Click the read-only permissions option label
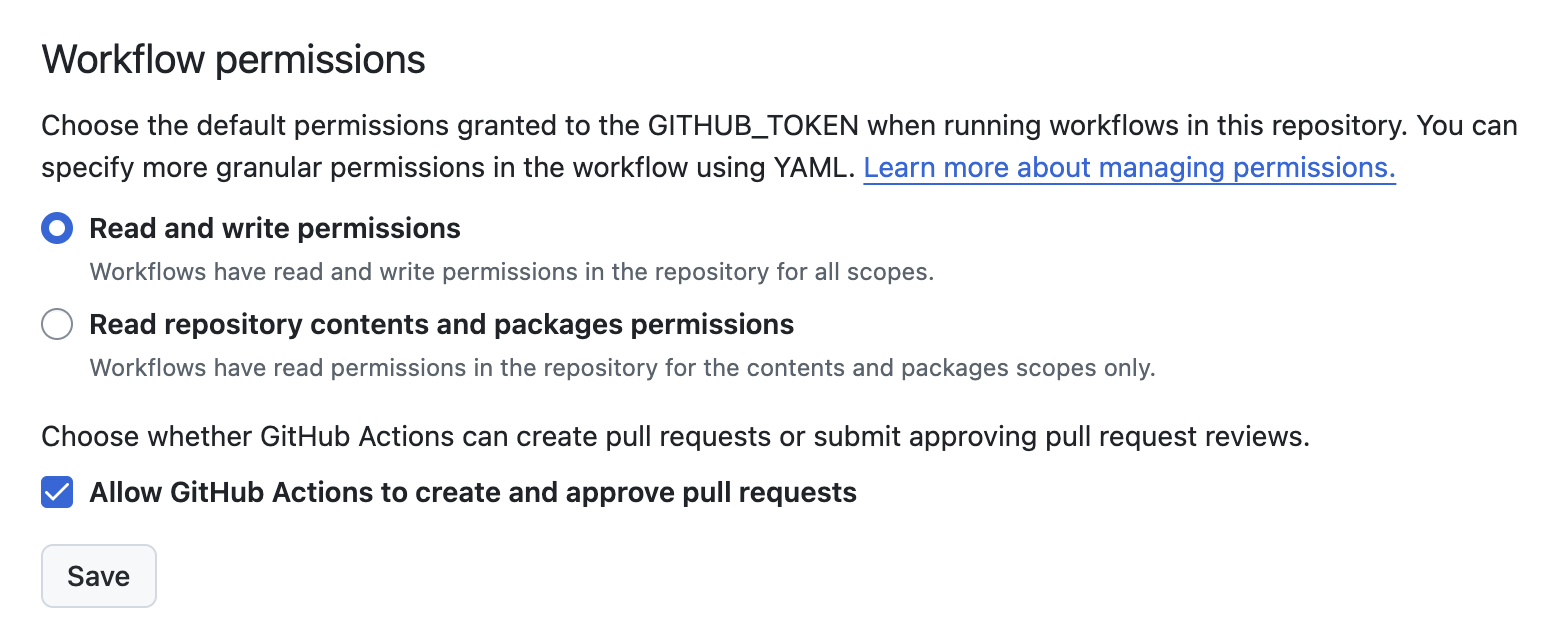Screen dimensions: 1566x634 [441, 324]
